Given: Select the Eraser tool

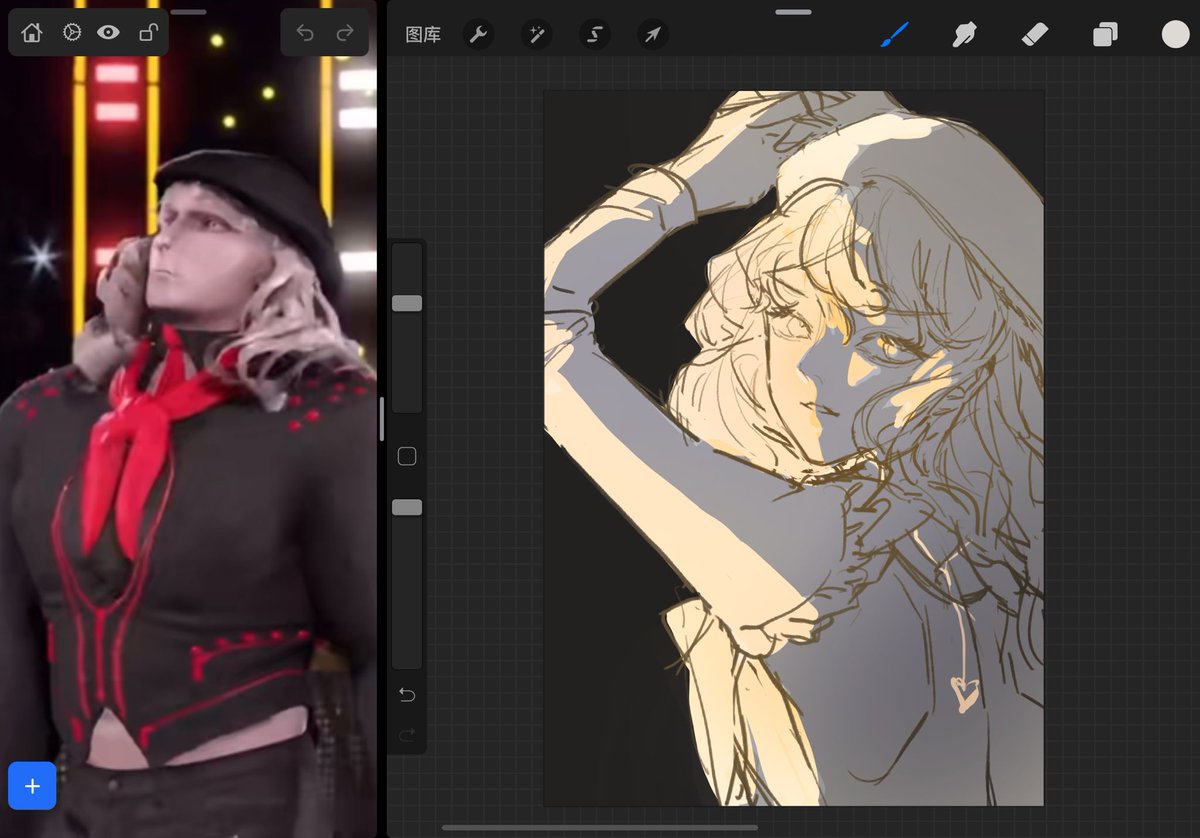Looking at the screenshot, I should click(x=1034, y=35).
